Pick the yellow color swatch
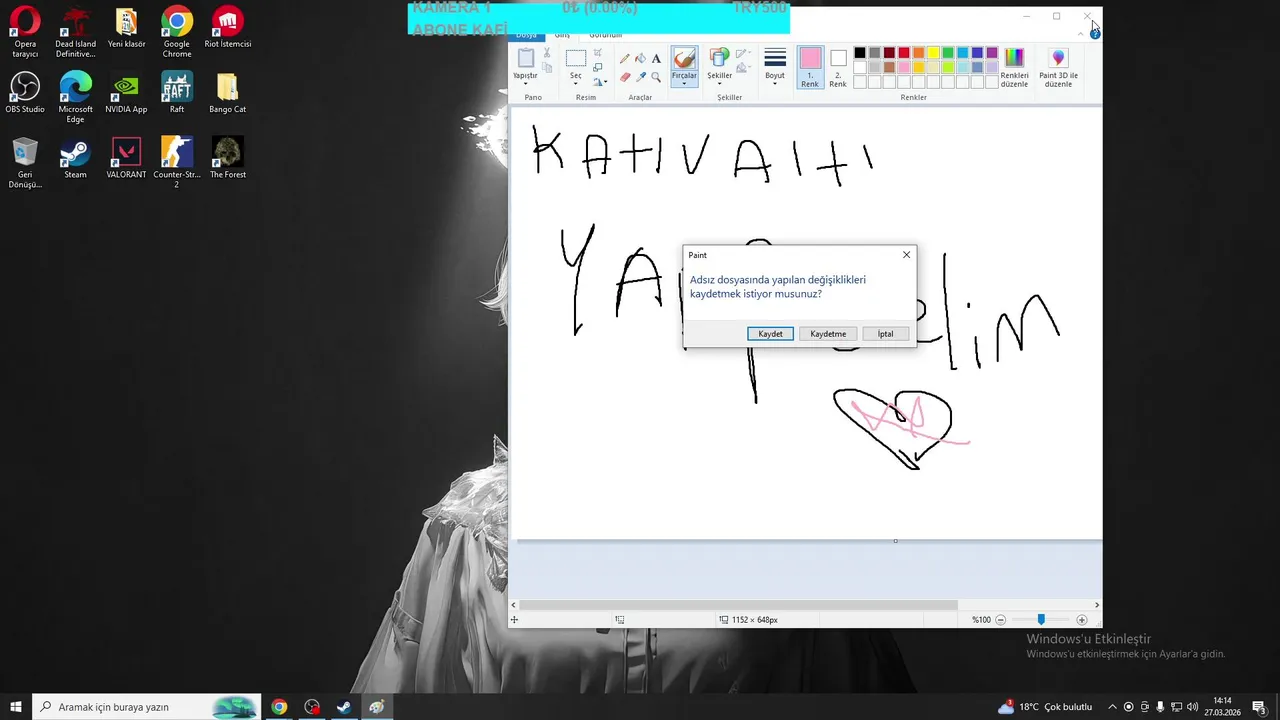Viewport: 1280px width, 720px height. pyautogui.click(x=933, y=53)
